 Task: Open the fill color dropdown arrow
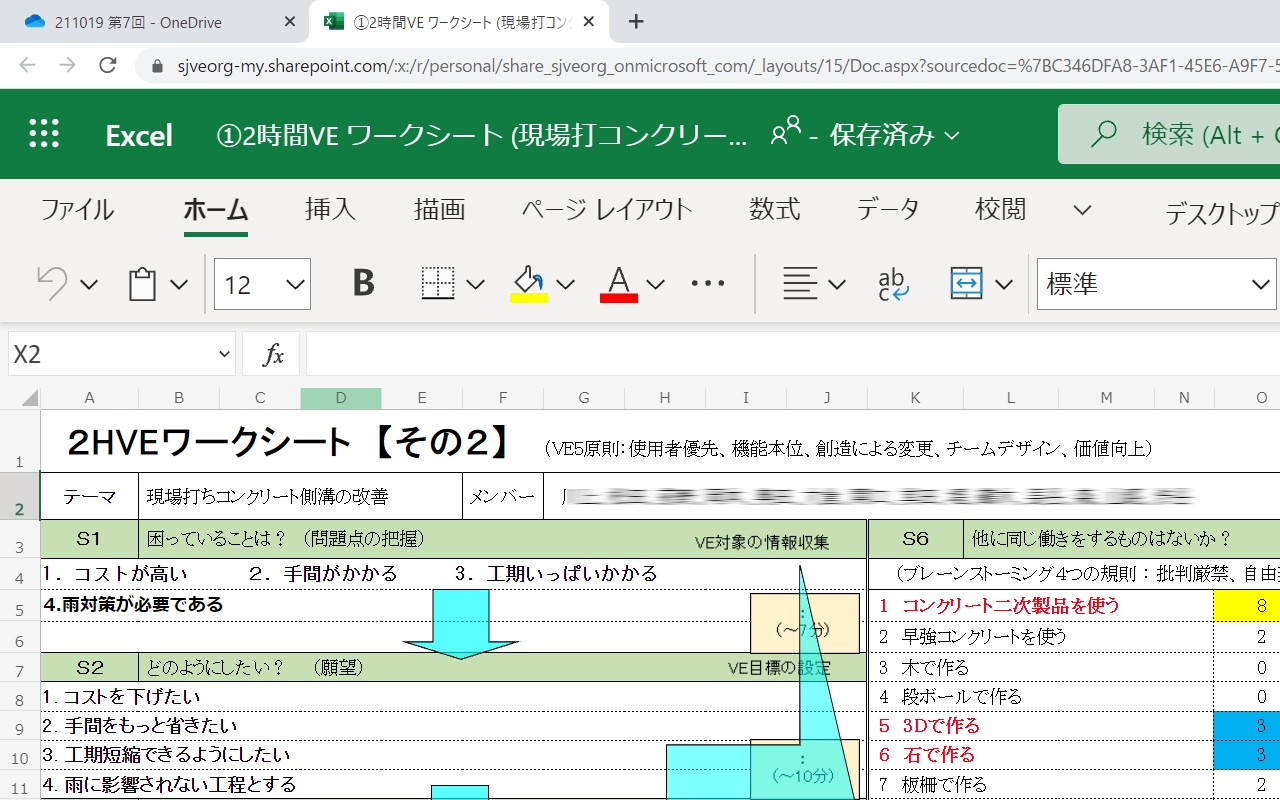coord(566,285)
